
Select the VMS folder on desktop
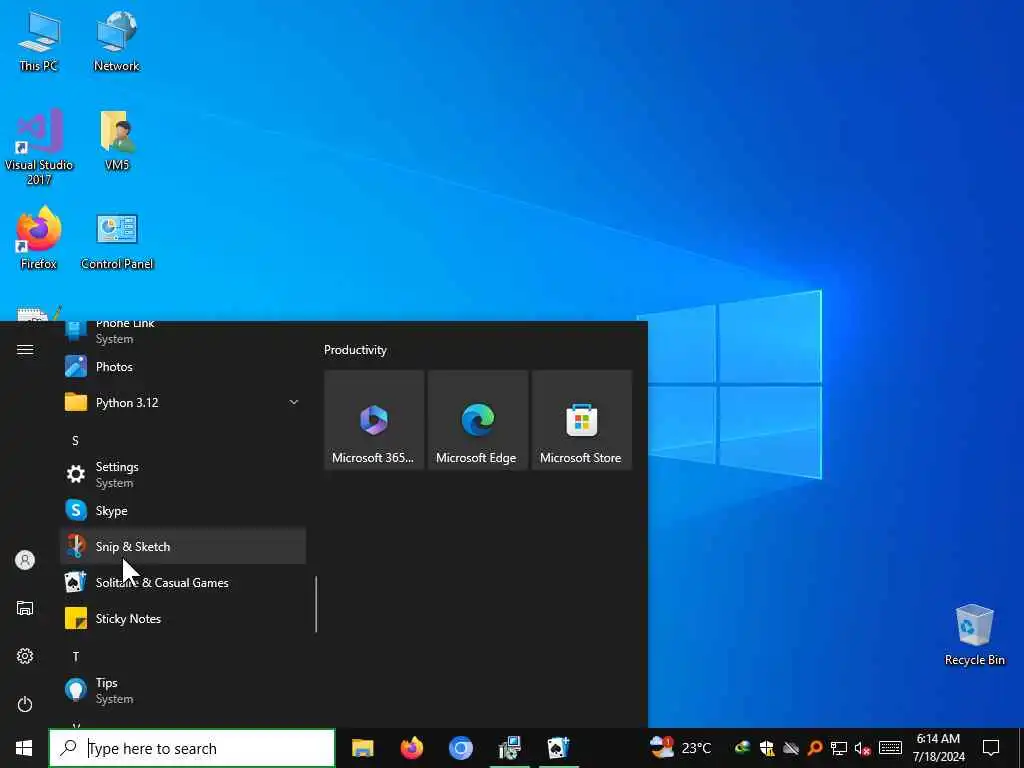[x=117, y=140]
